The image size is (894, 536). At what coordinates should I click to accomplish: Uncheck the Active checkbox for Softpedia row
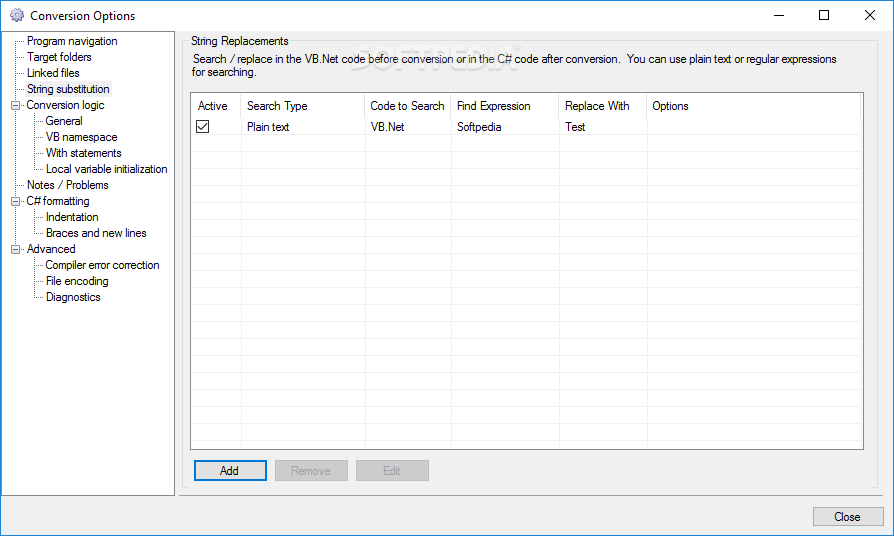pyautogui.click(x=202, y=127)
